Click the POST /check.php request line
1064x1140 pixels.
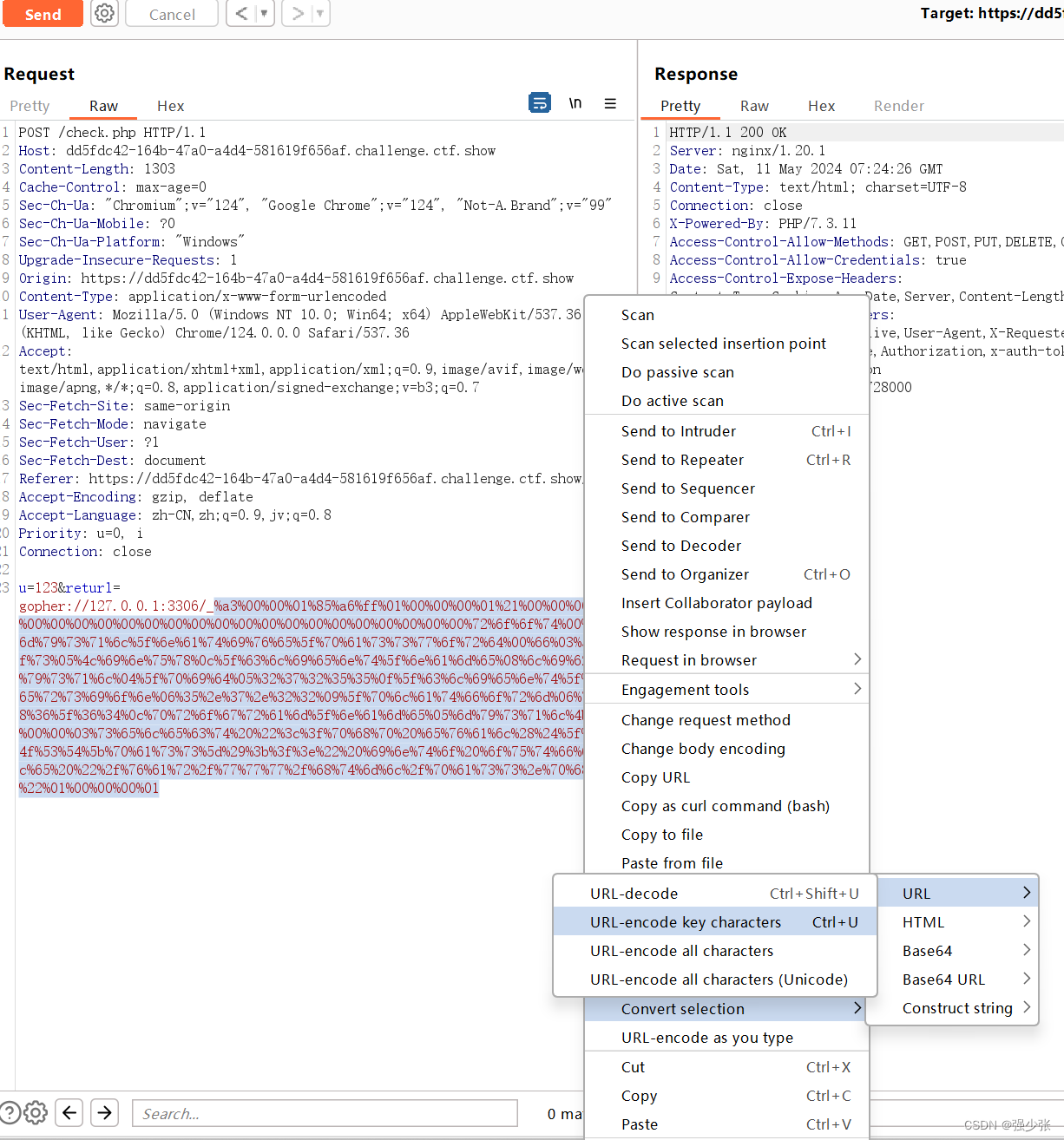point(112,132)
